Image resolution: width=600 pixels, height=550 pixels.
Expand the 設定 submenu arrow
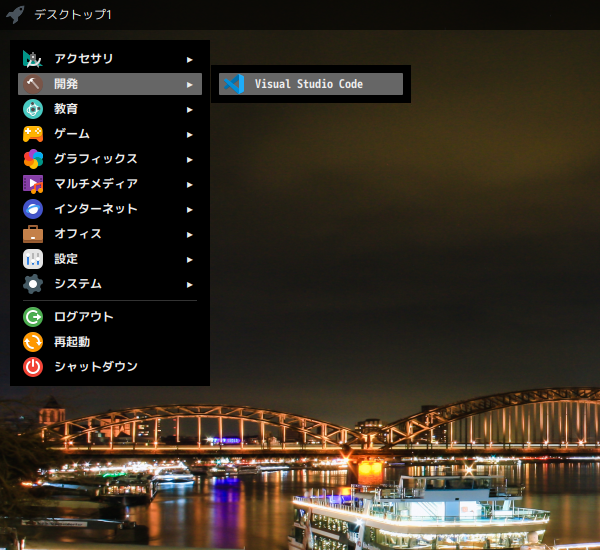pos(189,259)
